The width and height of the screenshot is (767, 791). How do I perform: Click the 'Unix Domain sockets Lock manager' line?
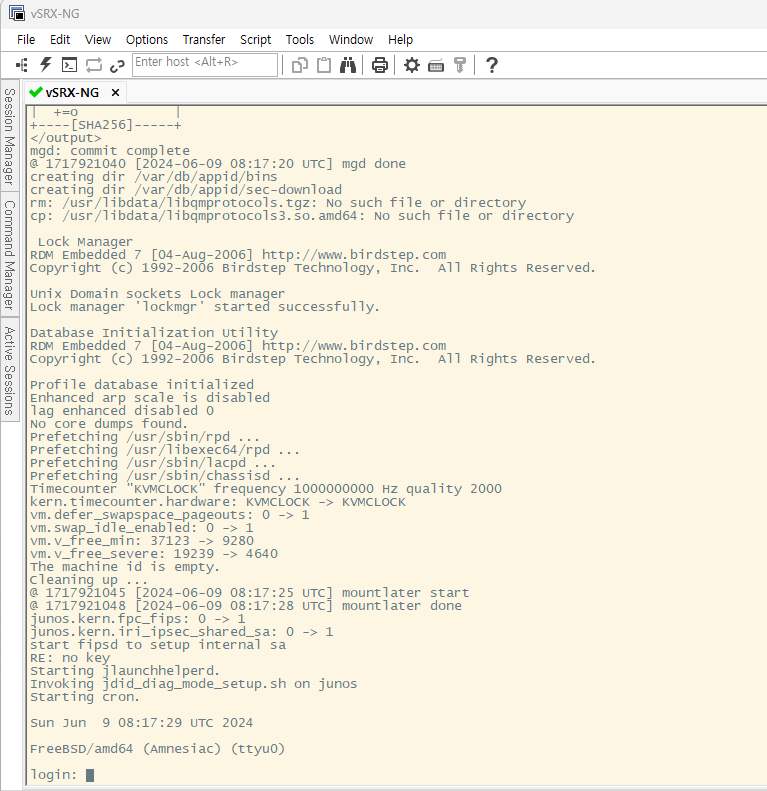[157, 294]
